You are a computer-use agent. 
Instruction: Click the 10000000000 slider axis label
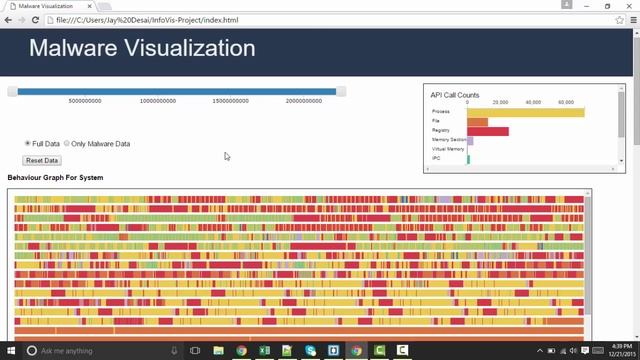click(158, 101)
